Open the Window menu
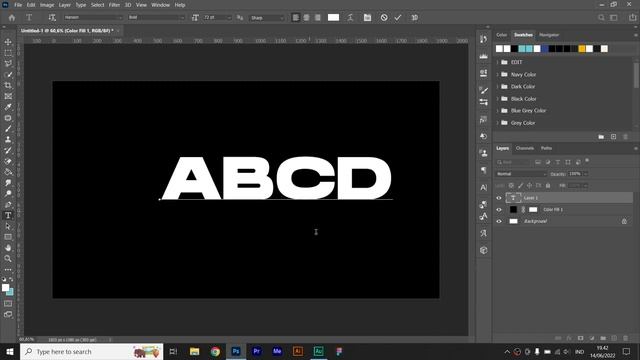The height and width of the screenshot is (360, 640). coord(160,5)
